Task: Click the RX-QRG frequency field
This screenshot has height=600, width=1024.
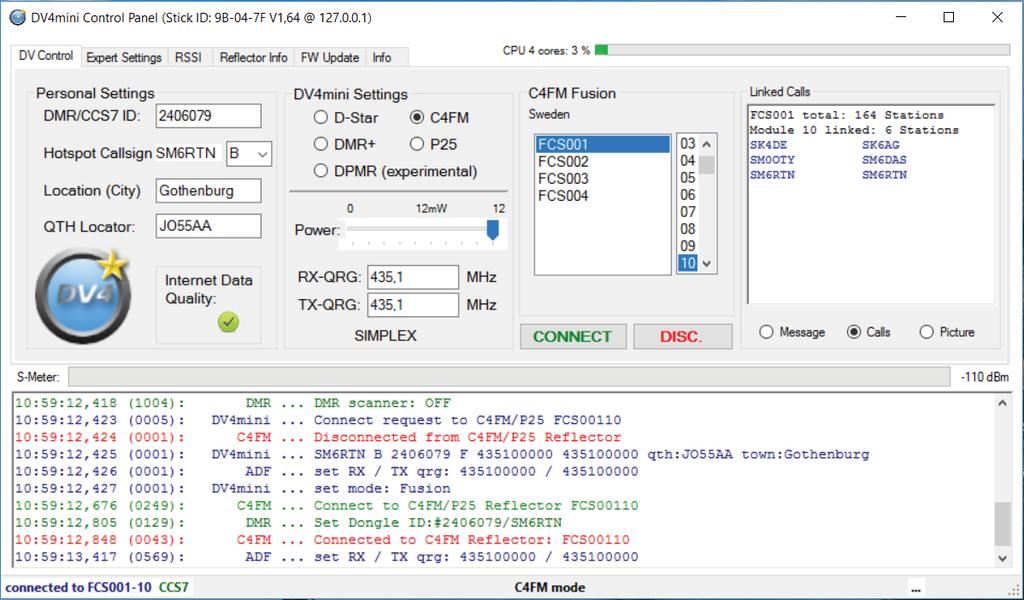Action: 413,277
